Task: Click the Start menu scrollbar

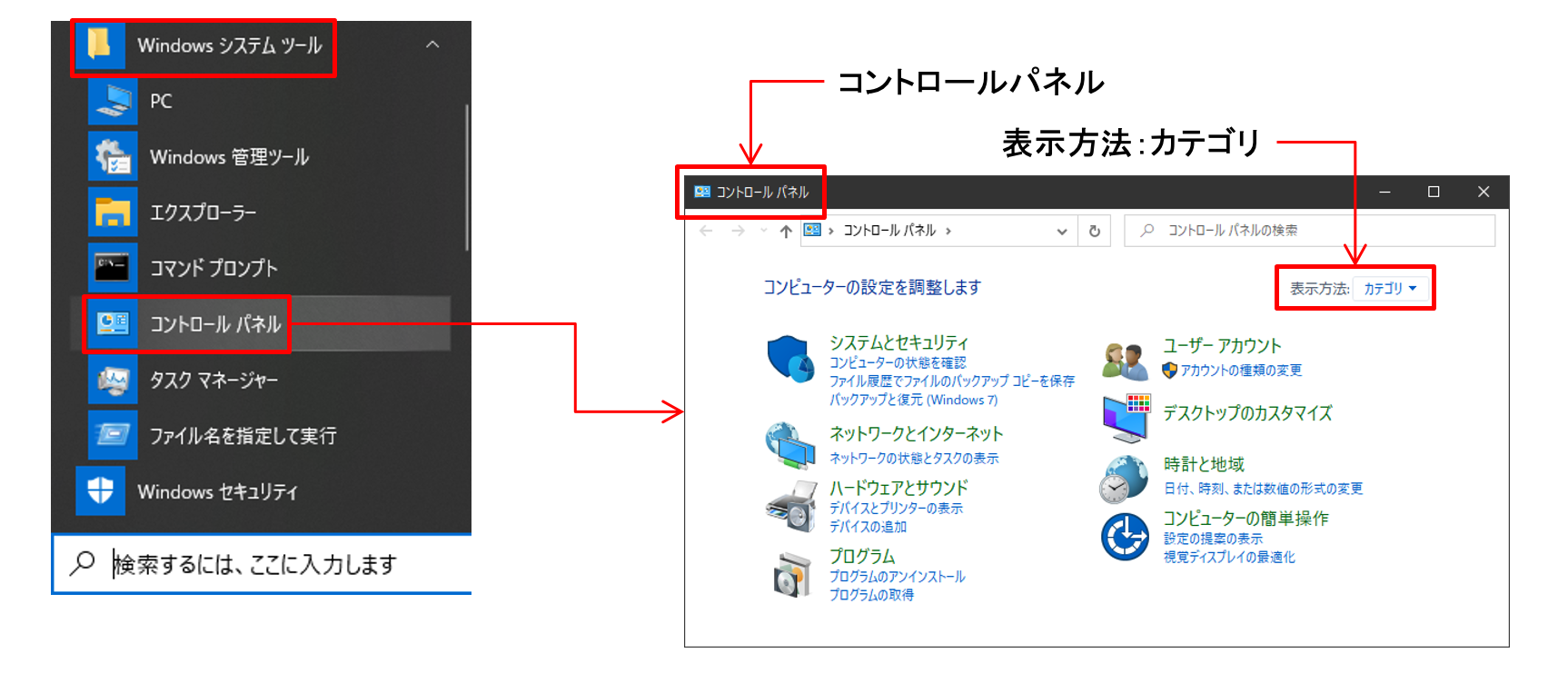Action: (467, 177)
